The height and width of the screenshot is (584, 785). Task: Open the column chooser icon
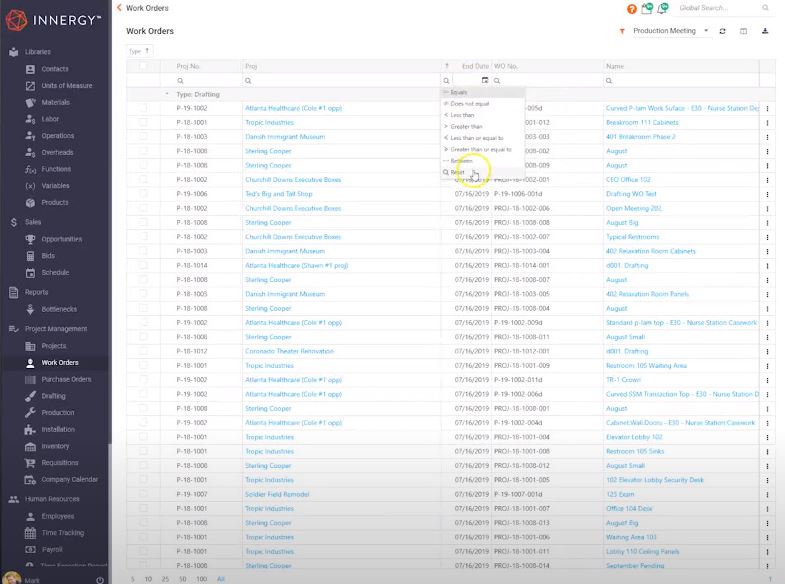(743, 31)
